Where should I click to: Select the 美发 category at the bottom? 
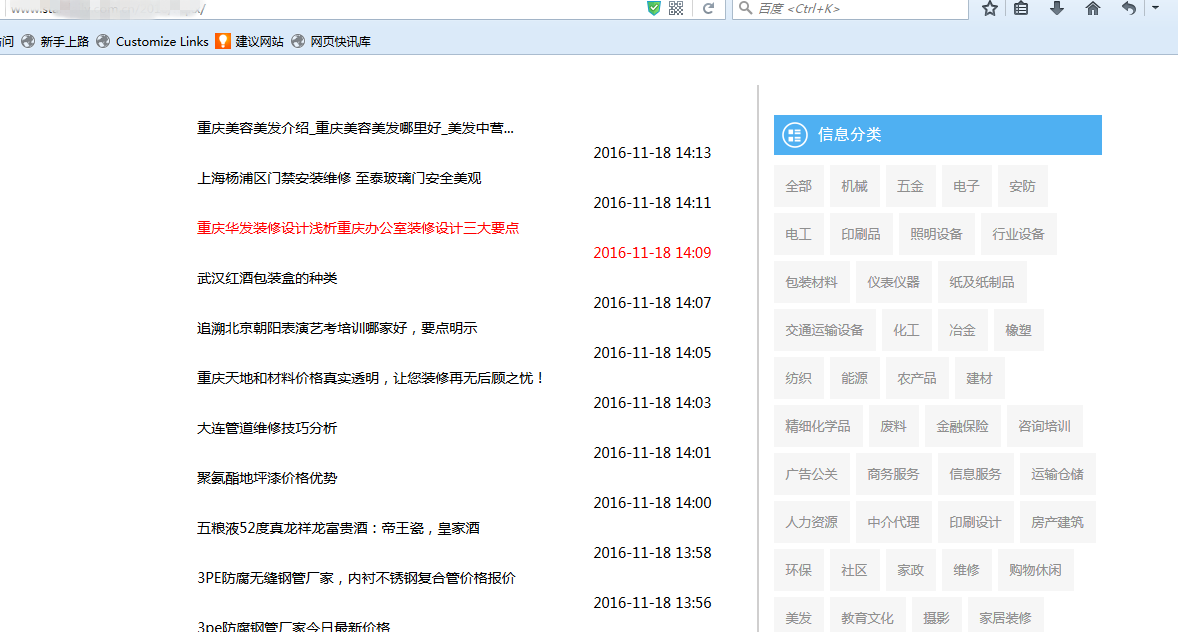(798, 617)
